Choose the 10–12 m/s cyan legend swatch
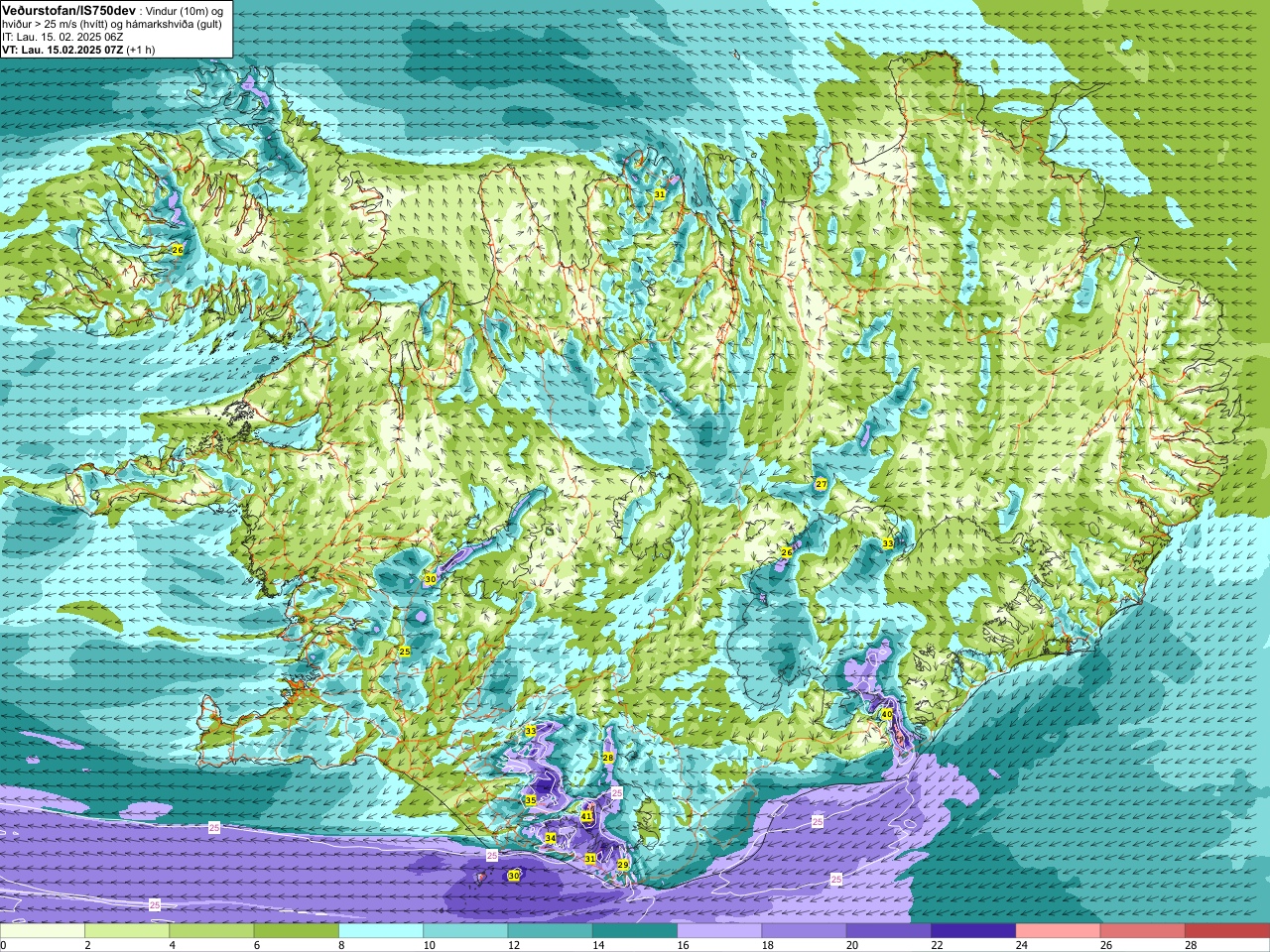The image size is (1270, 952). (x=465, y=931)
